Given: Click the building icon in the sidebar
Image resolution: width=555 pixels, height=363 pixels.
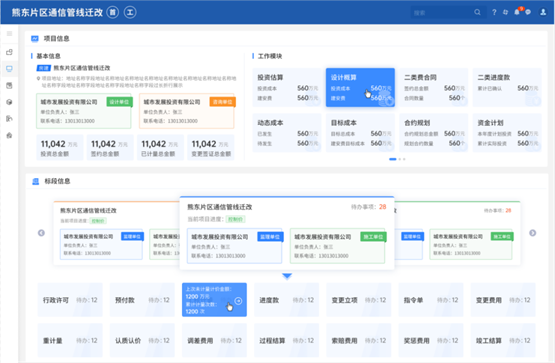Looking at the screenshot, I should pos(10,119).
